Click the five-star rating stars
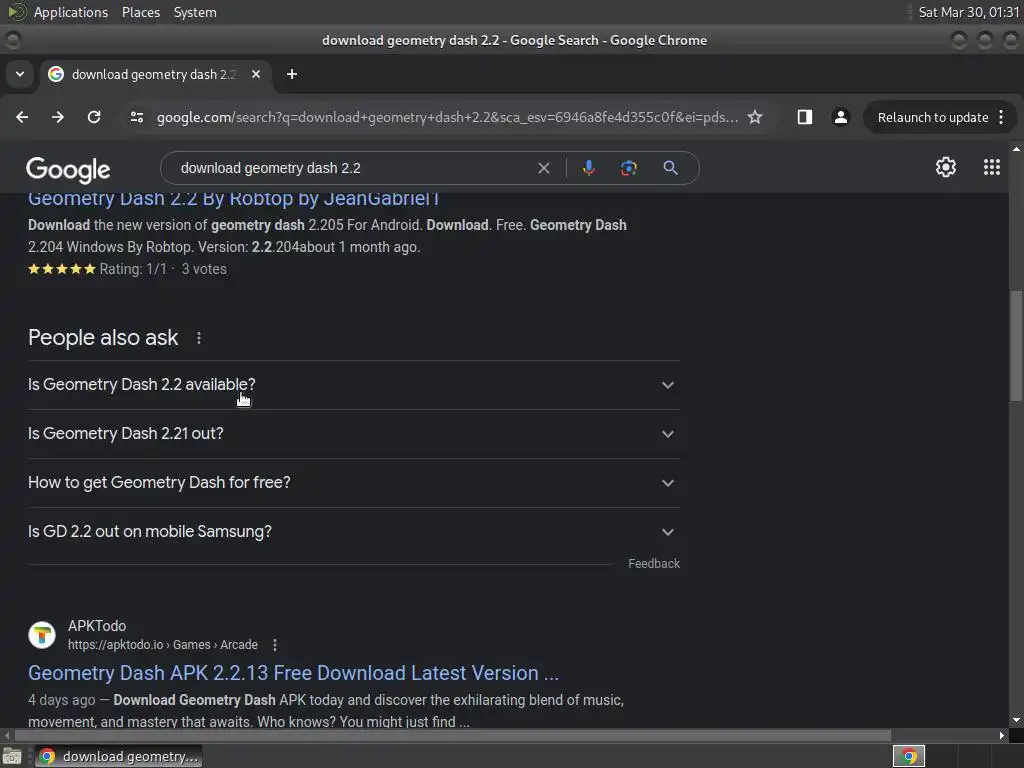This screenshot has height=768, width=1024. (x=61, y=269)
